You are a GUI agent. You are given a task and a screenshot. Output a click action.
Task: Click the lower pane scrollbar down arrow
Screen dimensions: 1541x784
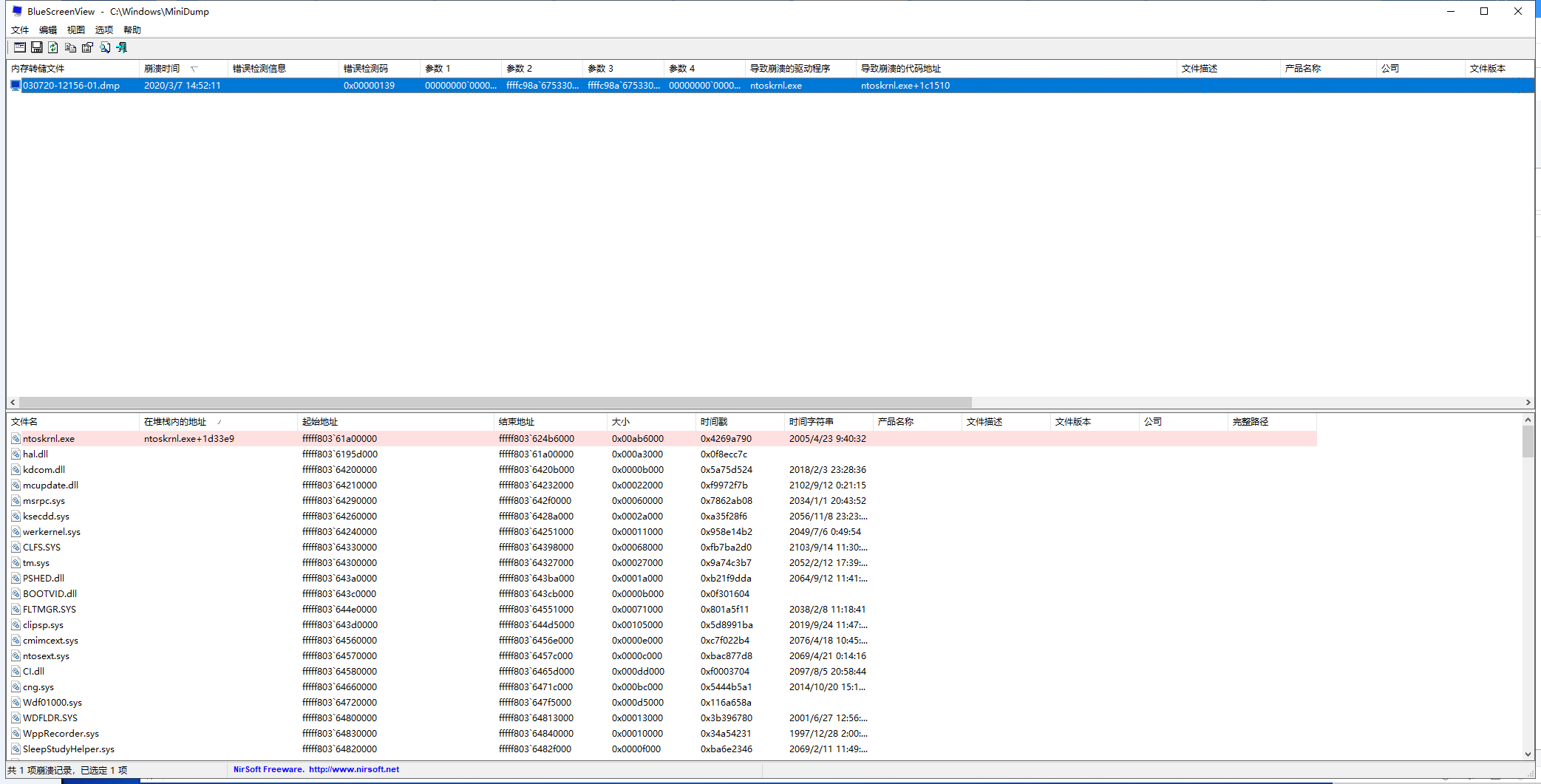1528,755
